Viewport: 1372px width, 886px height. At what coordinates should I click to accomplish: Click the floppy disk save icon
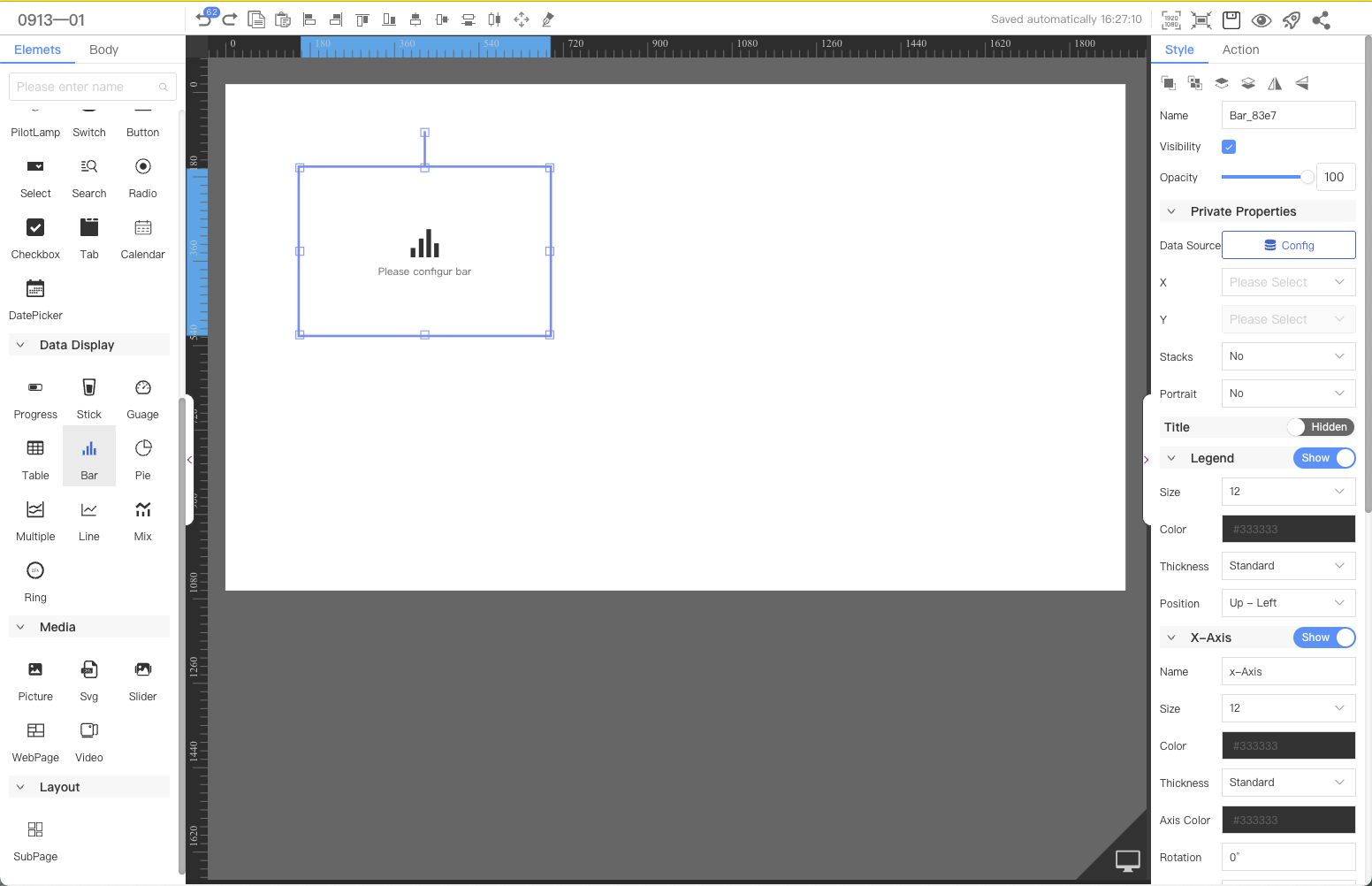(1231, 20)
